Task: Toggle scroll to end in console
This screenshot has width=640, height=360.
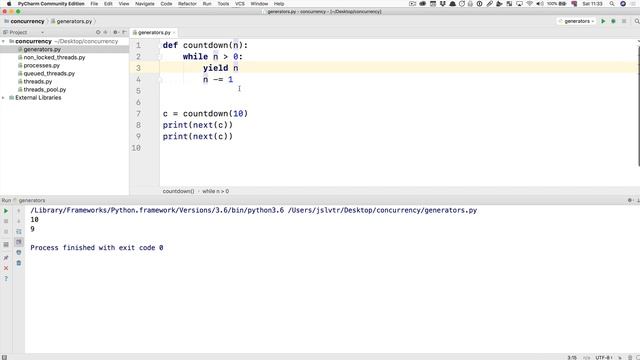Action: (x=19, y=242)
